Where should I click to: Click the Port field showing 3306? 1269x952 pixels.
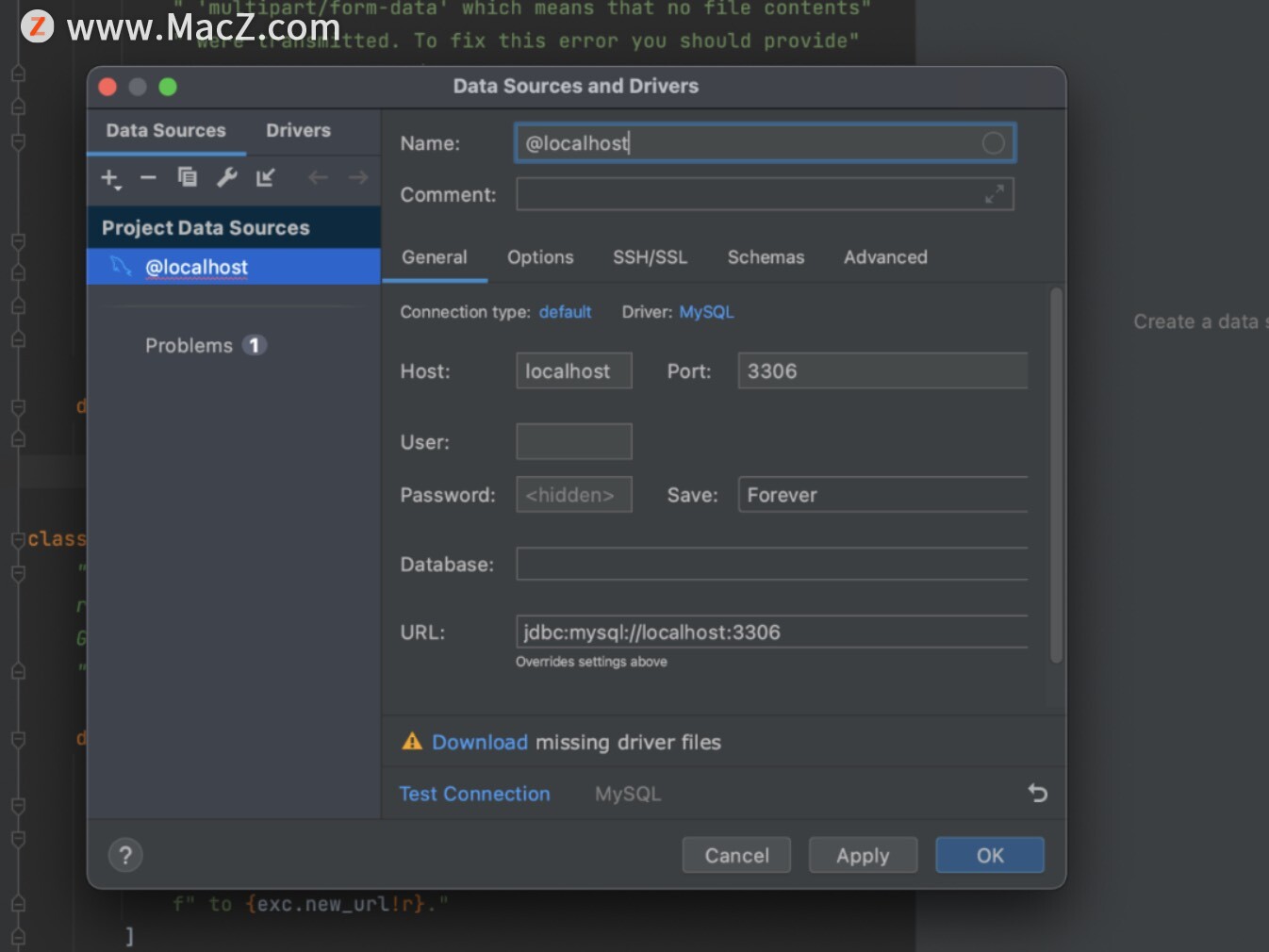882,371
